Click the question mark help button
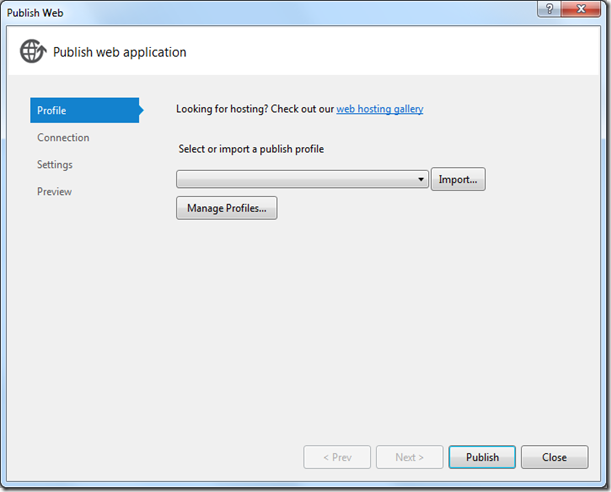611x492 pixels. [x=548, y=10]
